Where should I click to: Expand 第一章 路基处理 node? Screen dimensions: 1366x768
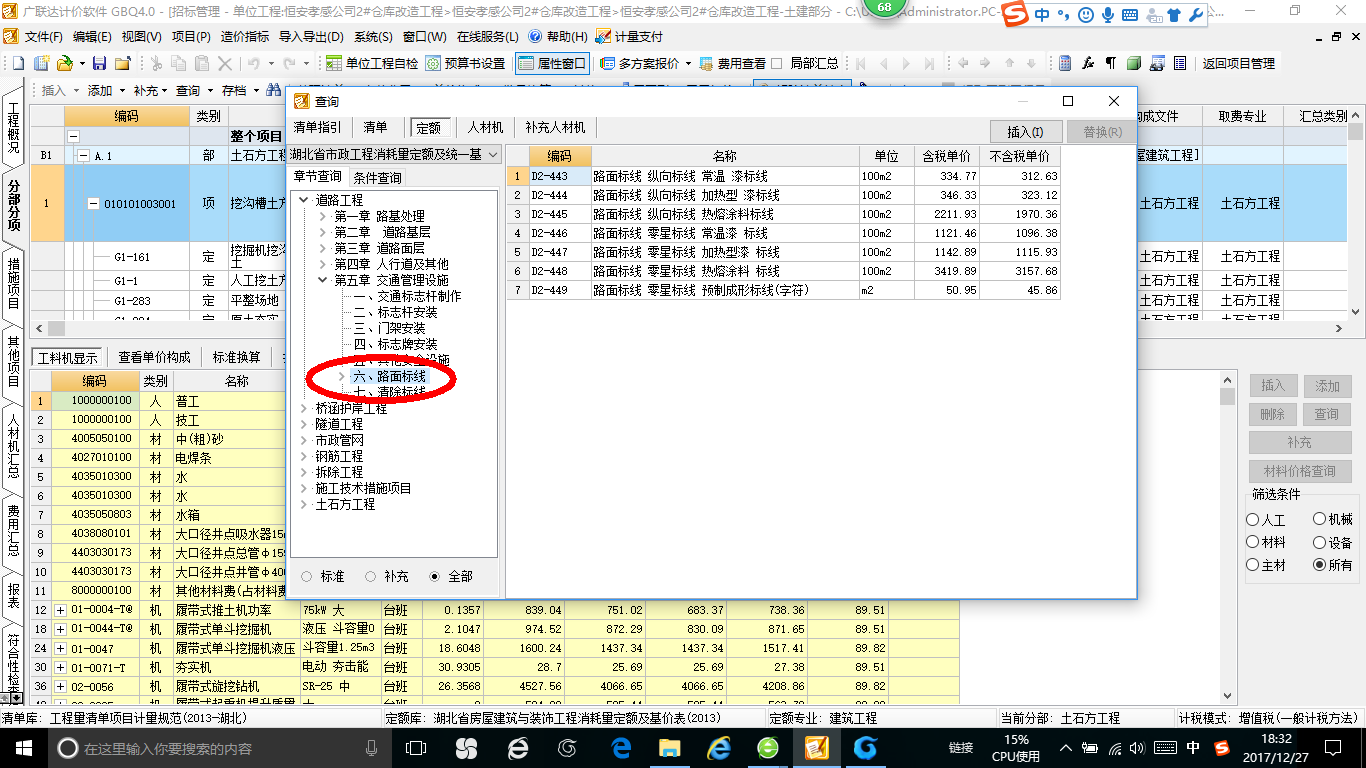click(x=323, y=216)
